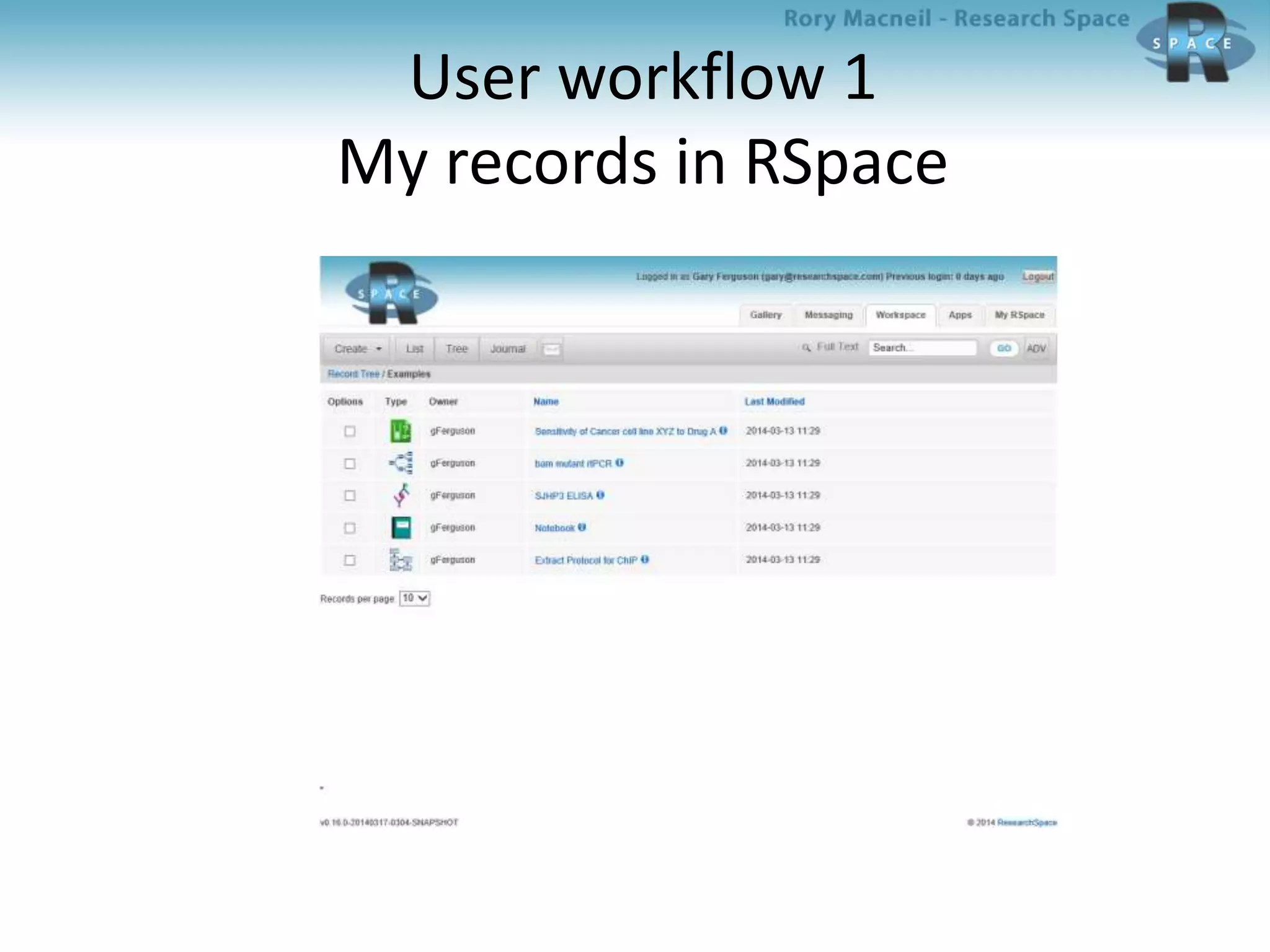
Task: Click the Owner column header
Action: click(x=443, y=402)
